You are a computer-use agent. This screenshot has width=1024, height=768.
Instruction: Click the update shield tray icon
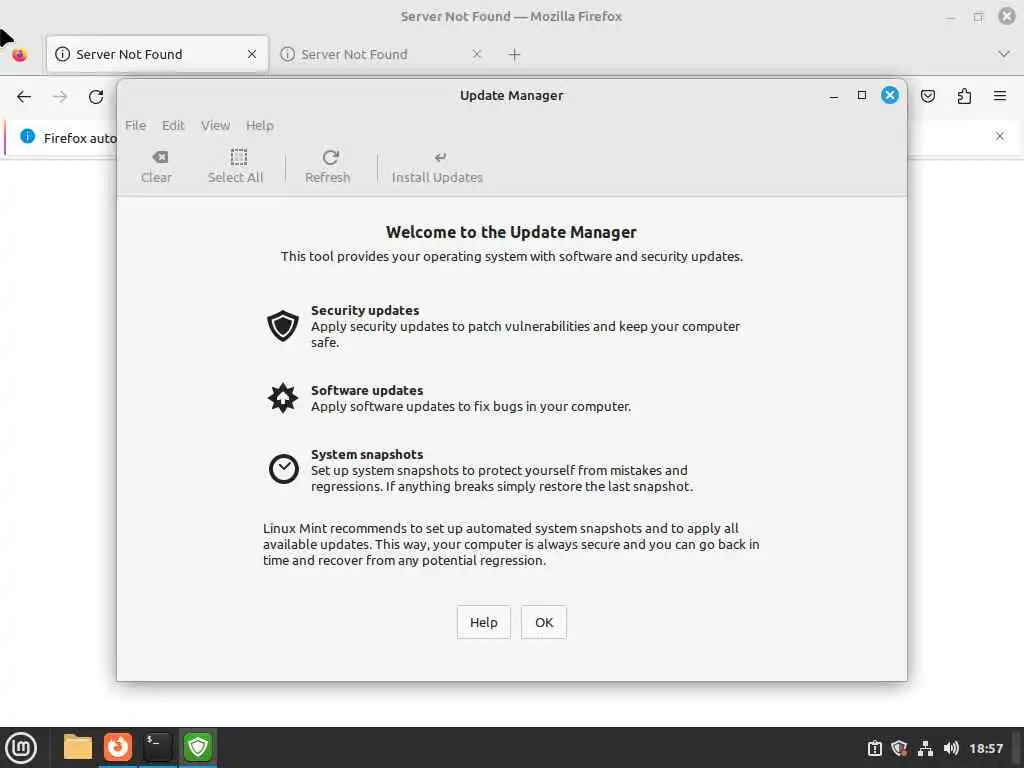click(x=899, y=748)
